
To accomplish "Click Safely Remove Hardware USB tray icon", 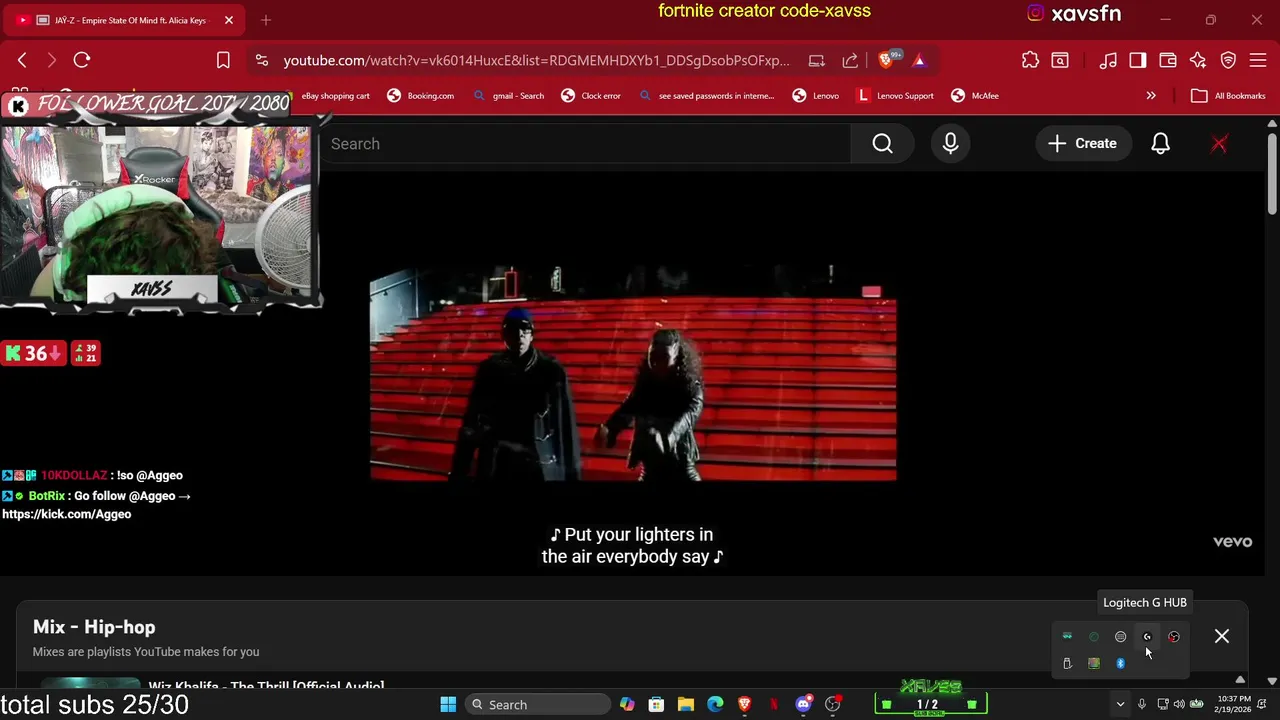I will [x=1067, y=663].
